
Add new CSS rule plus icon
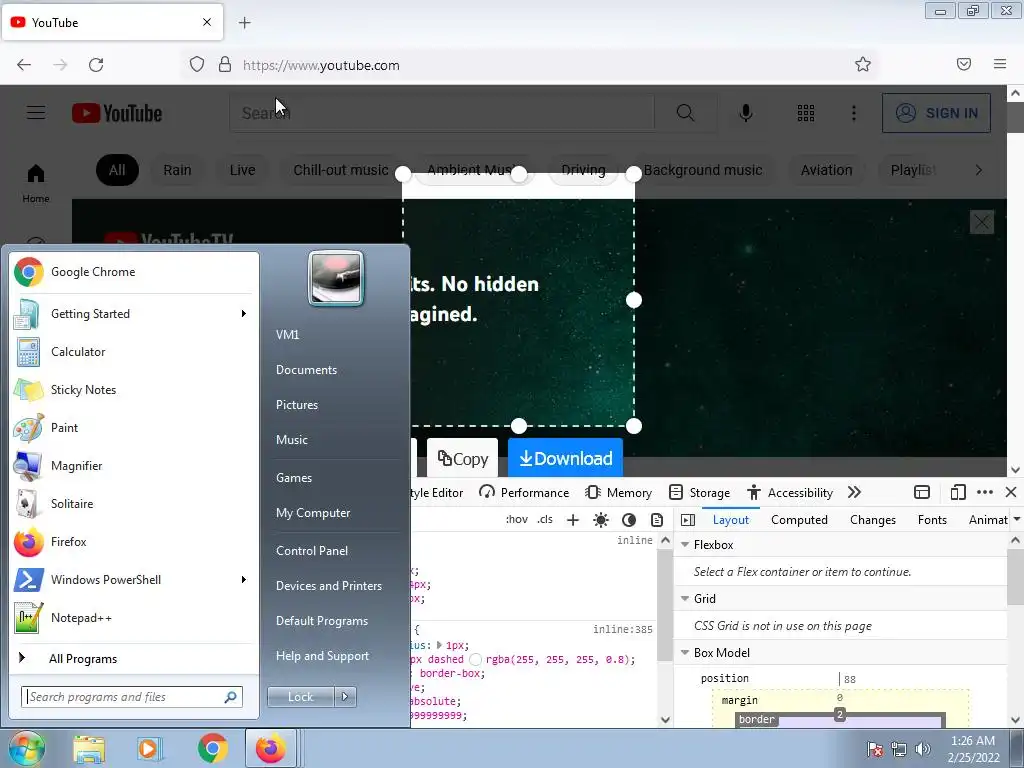pos(573,520)
